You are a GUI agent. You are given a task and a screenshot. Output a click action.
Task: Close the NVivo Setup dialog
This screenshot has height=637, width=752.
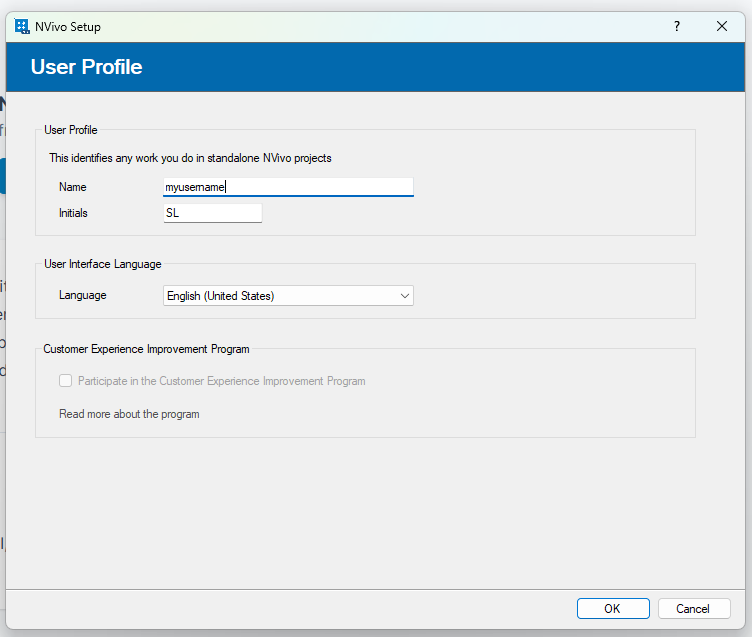coord(721,27)
